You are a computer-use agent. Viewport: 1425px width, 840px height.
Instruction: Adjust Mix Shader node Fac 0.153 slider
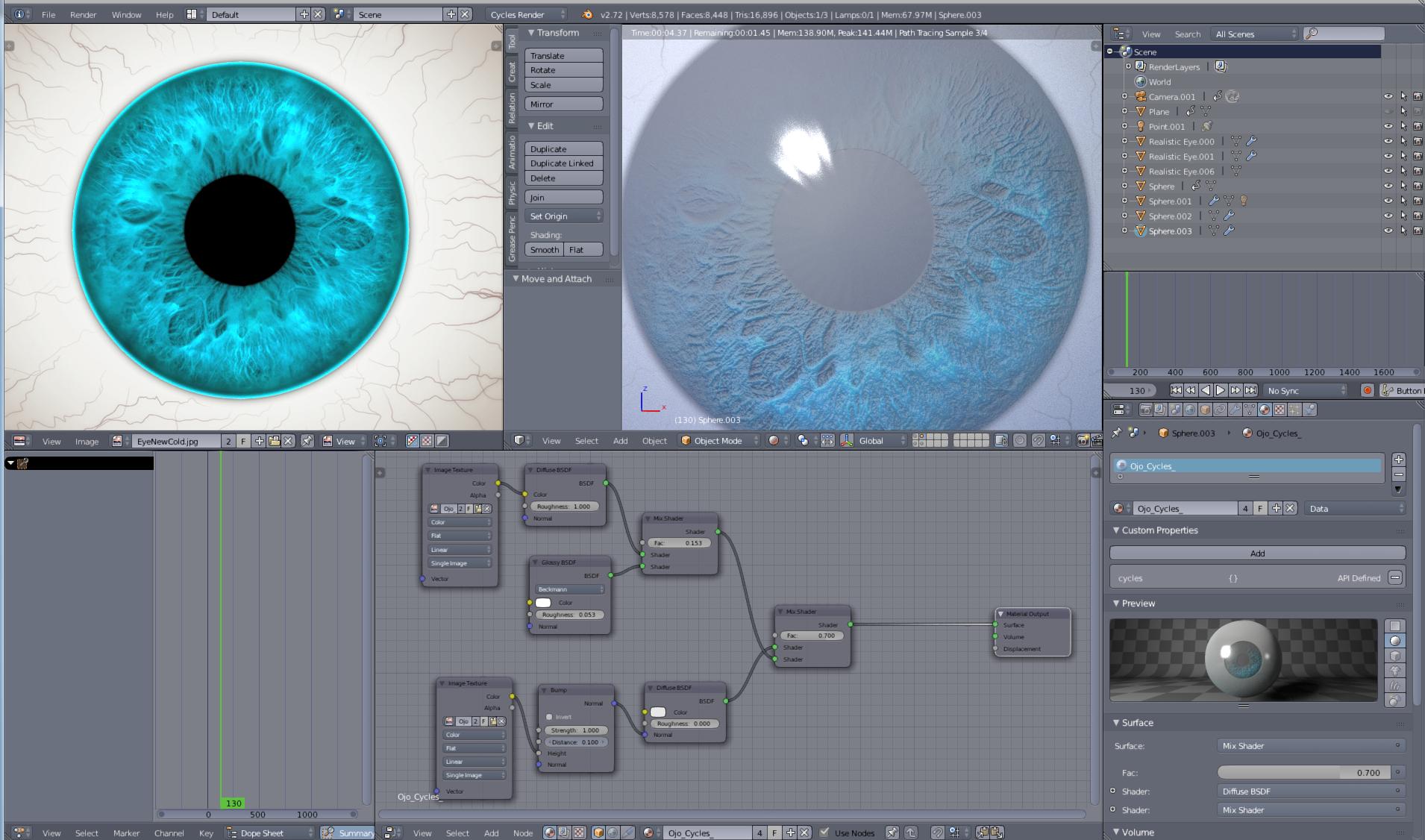(x=679, y=543)
